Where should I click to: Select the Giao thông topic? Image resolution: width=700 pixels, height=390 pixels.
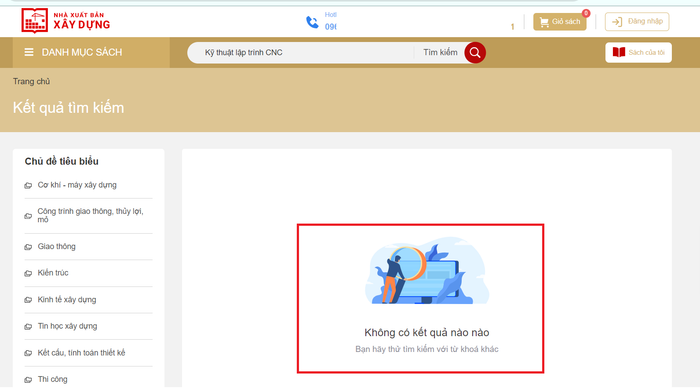click(56, 246)
